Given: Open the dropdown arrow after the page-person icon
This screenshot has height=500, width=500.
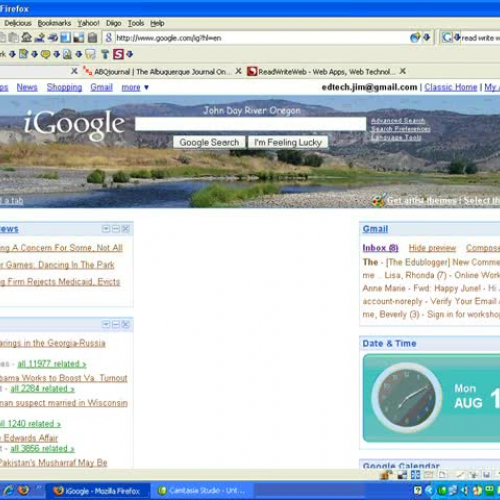Looking at the screenshot, I should pyautogui.click(x=79, y=54).
